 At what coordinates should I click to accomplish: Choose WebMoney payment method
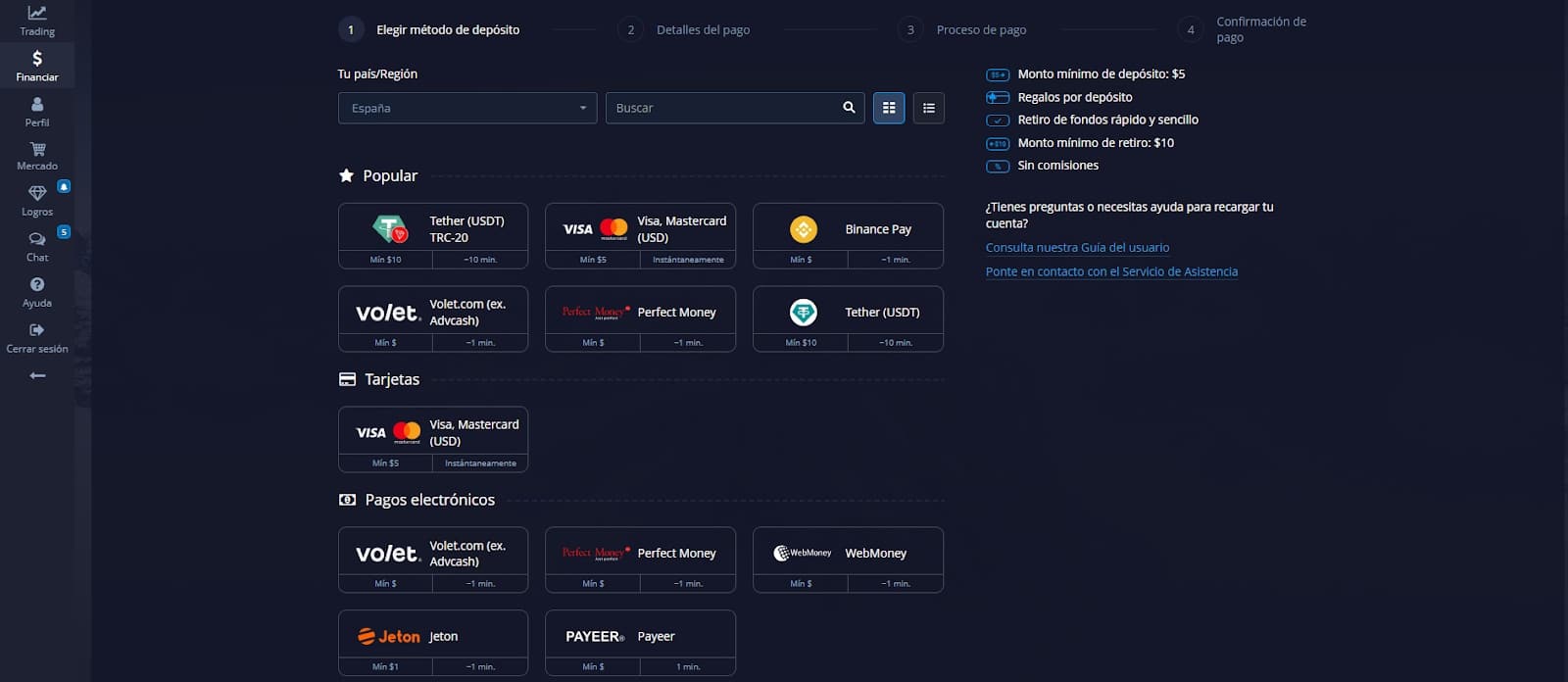(848, 560)
